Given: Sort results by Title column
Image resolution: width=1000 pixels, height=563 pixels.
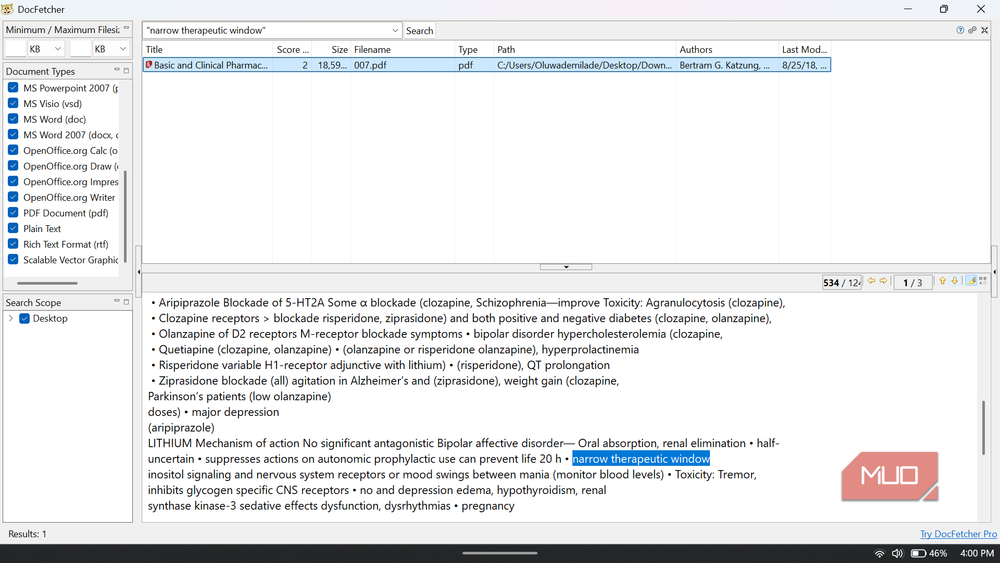Looking at the screenshot, I should pos(208,49).
